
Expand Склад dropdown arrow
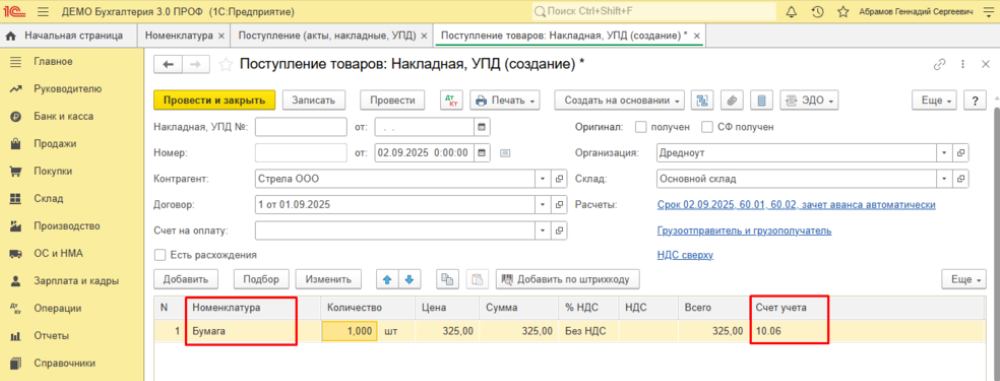(x=945, y=179)
